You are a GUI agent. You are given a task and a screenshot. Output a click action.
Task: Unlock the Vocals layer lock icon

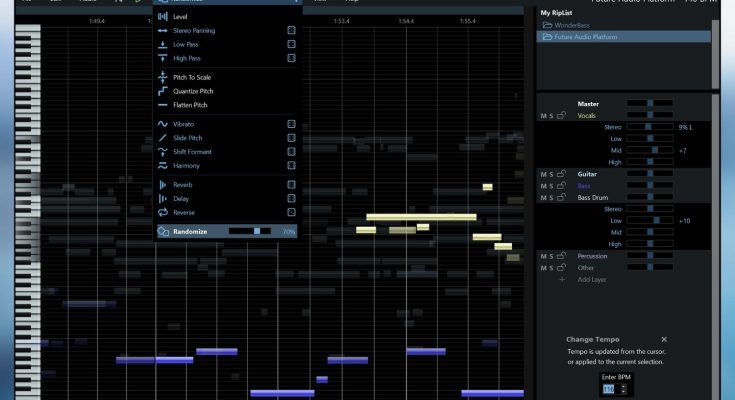coord(562,116)
